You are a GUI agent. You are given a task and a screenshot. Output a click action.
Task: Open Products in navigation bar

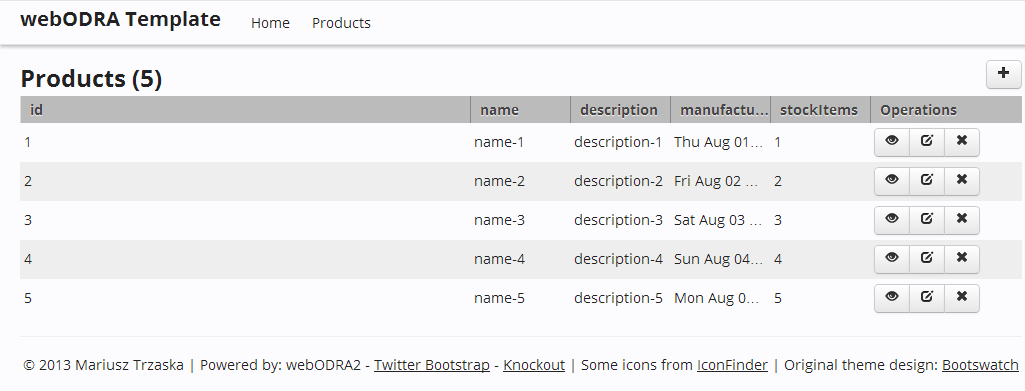pos(341,23)
